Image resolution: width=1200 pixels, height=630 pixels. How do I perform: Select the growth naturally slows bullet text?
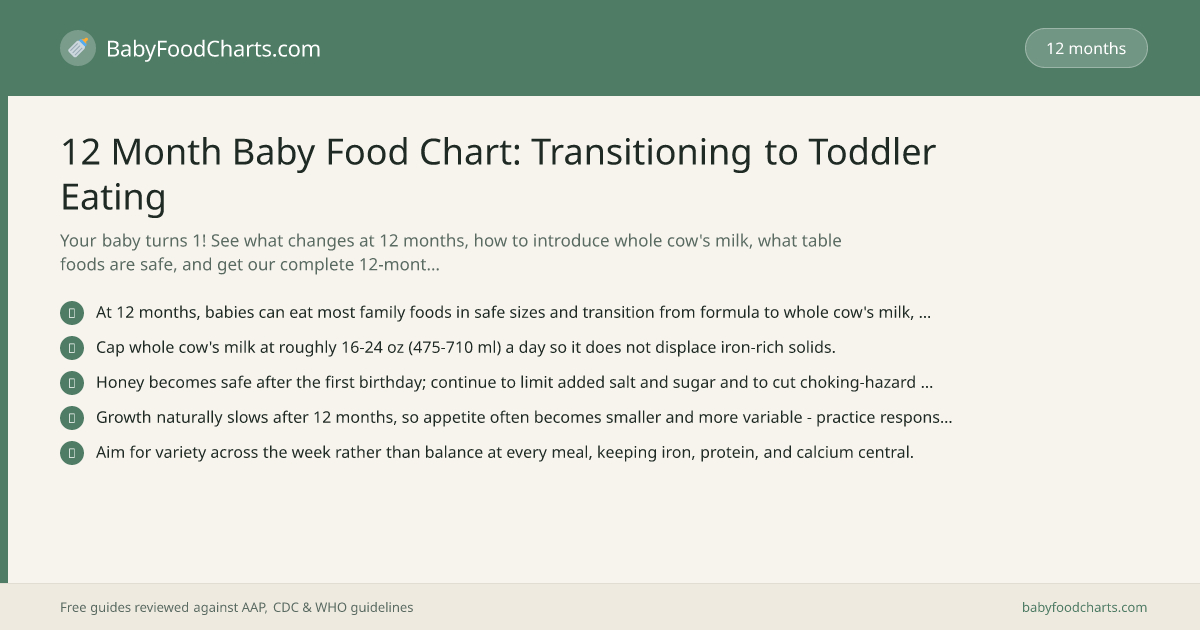(524, 417)
